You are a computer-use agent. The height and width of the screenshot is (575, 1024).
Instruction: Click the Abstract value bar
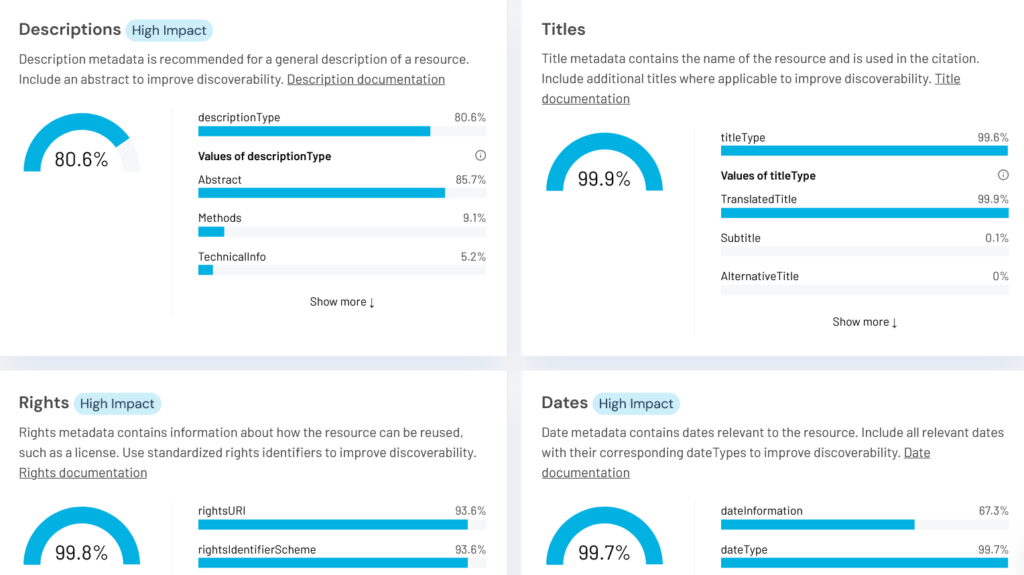[x=342, y=193]
